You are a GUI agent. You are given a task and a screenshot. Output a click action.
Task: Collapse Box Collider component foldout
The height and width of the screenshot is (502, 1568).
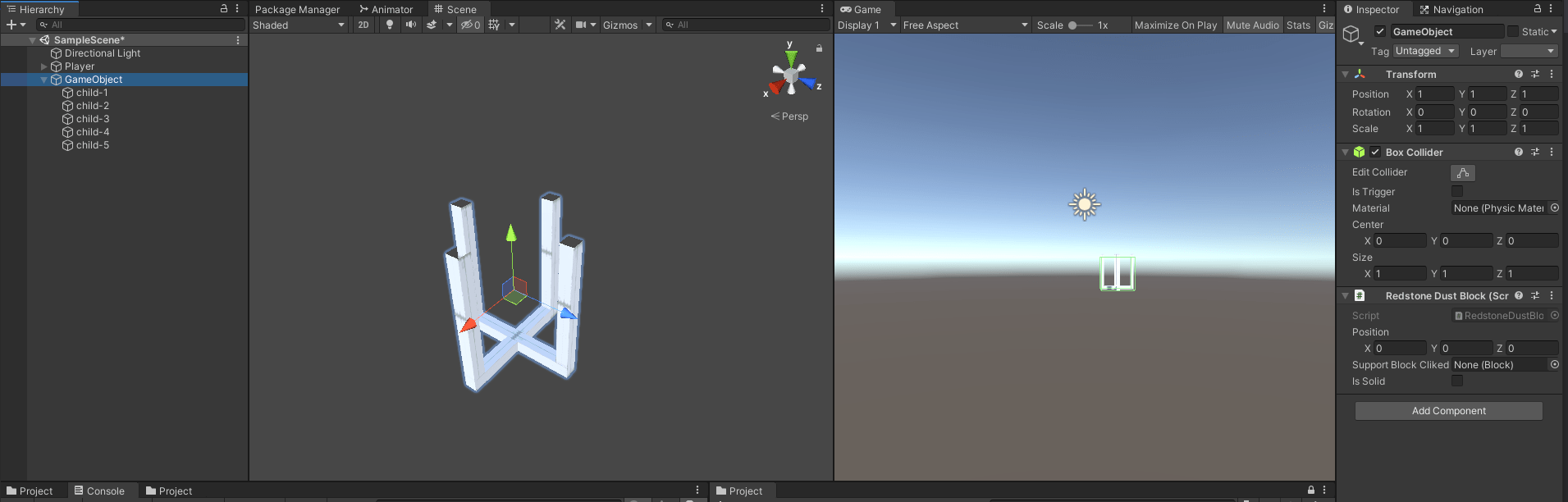[x=1346, y=152]
